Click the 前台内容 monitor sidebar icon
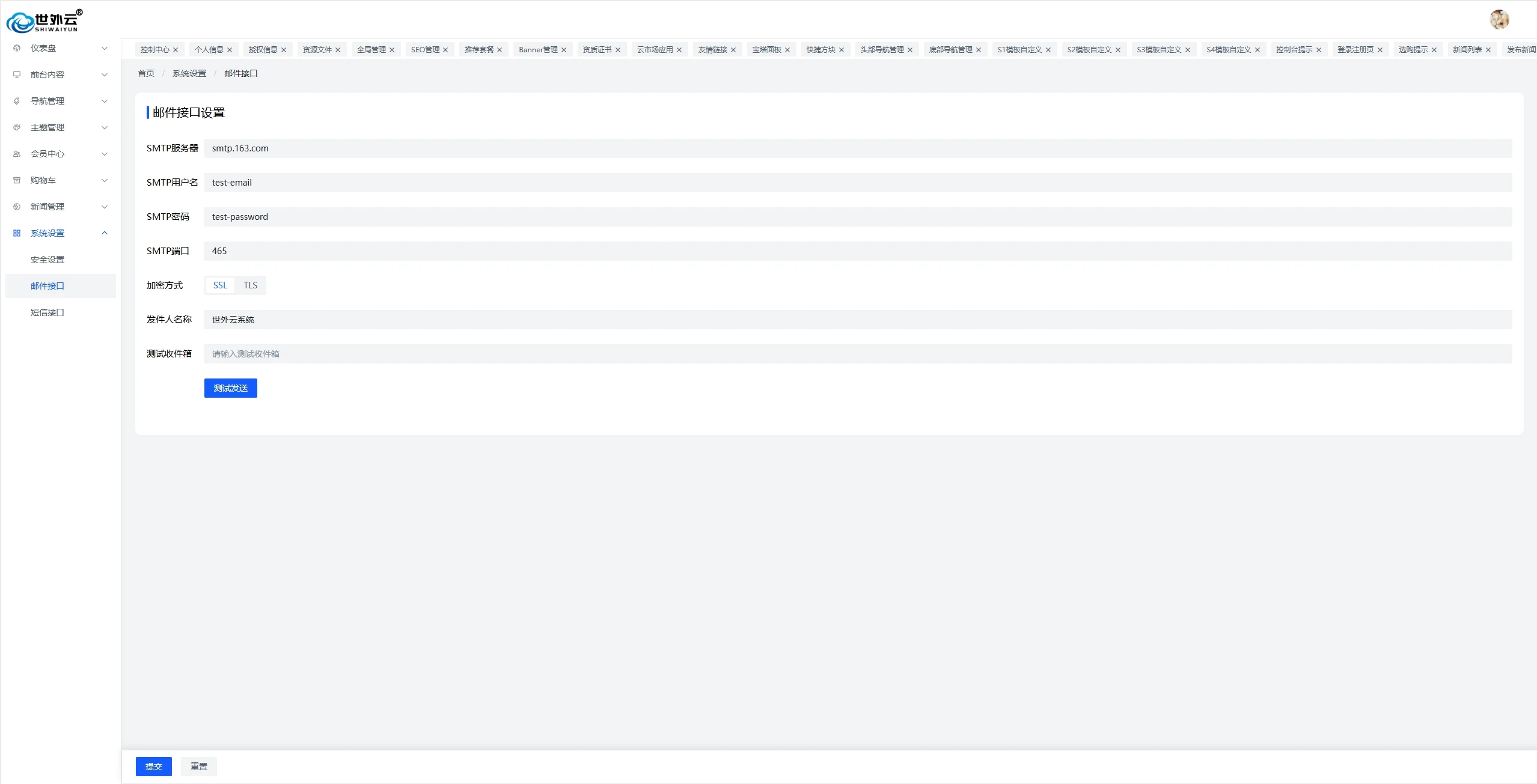The width and height of the screenshot is (1537, 784). 17,74
